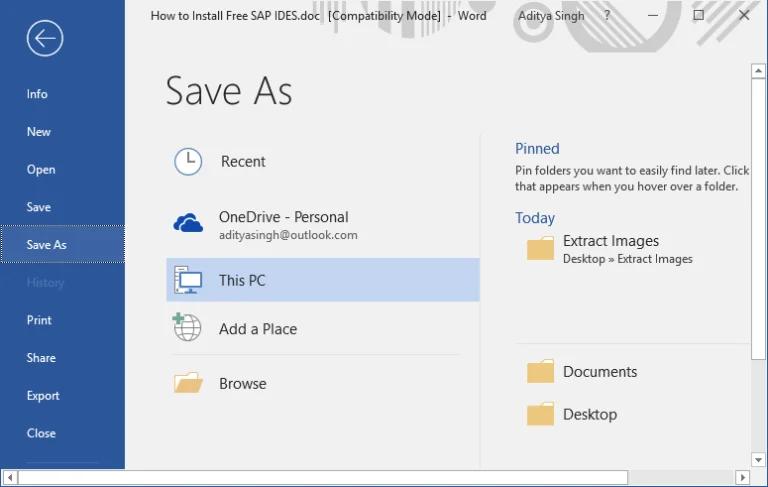Click the back arrow circle icon
The image size is (768, 487).
(45, 39)
